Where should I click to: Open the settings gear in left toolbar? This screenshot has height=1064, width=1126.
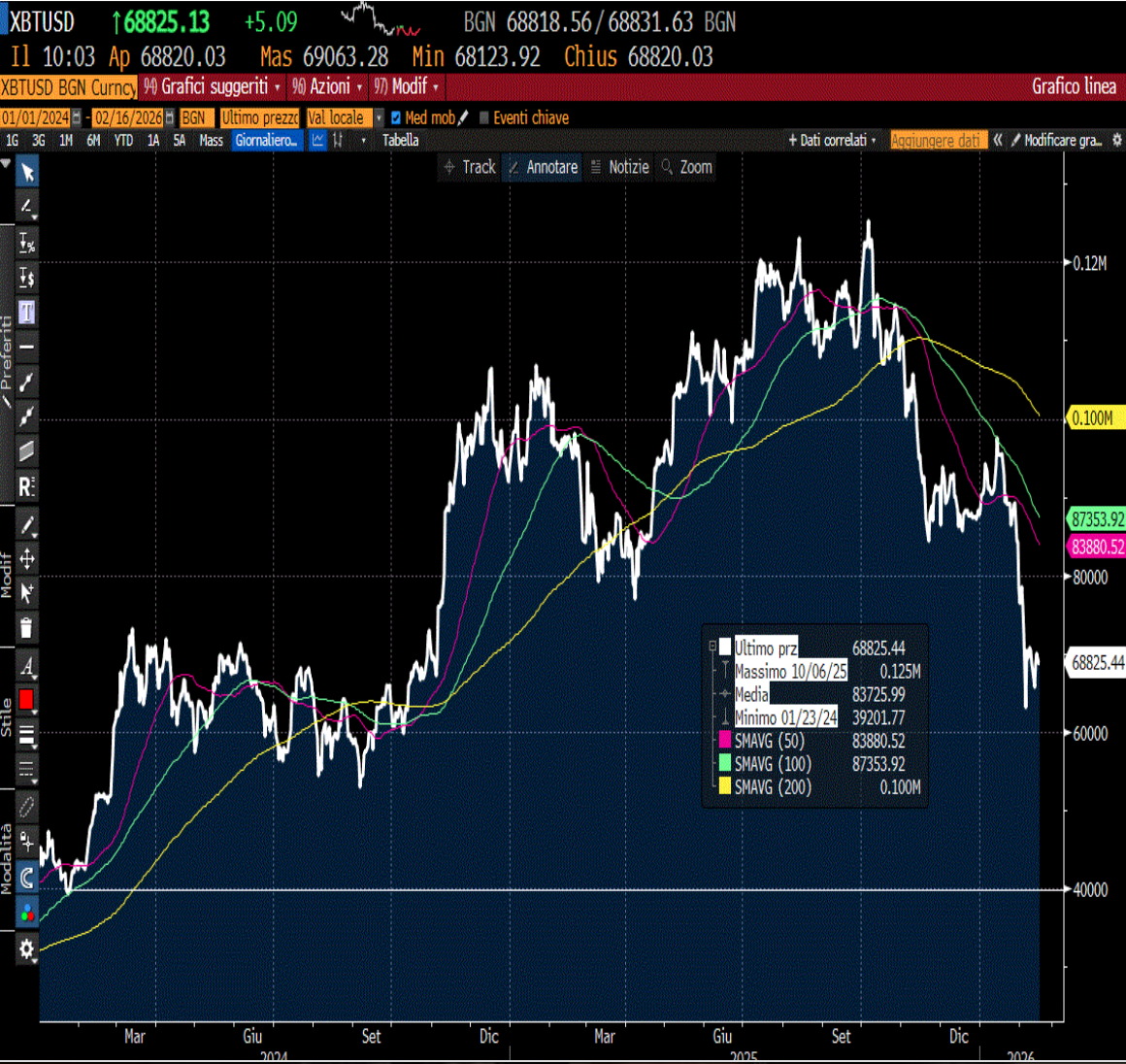coord(26,949)
